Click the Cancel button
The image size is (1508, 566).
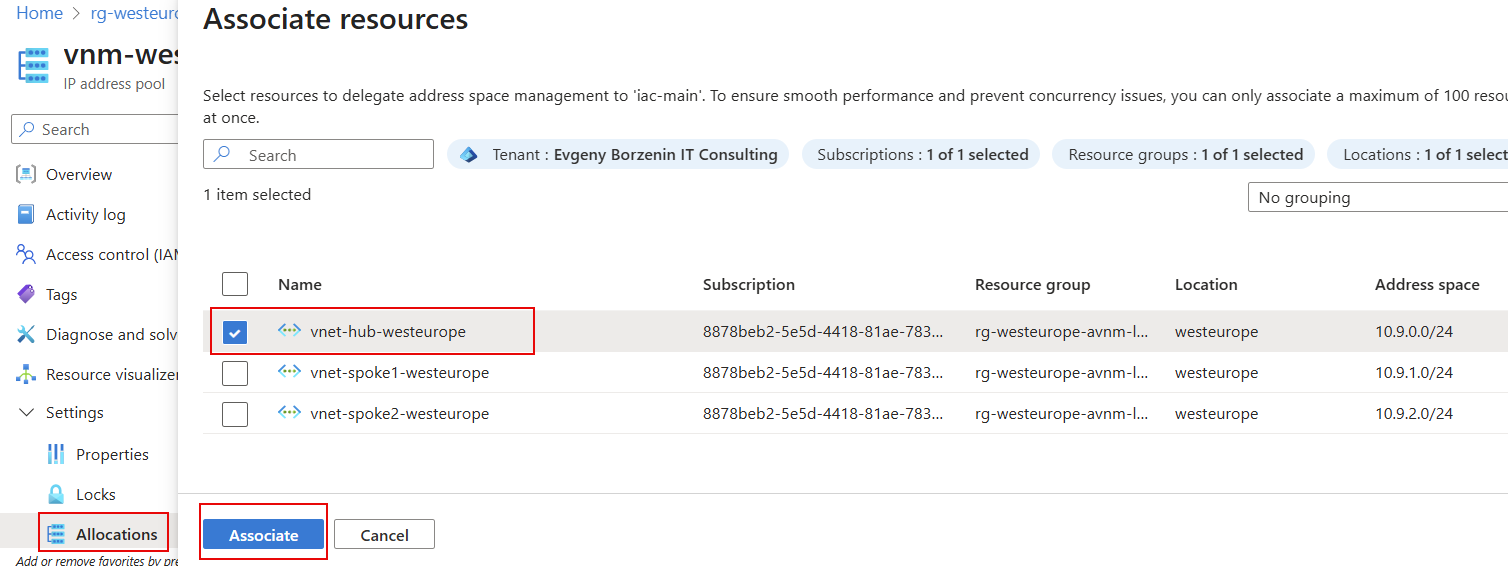click(x=384, y=535)
